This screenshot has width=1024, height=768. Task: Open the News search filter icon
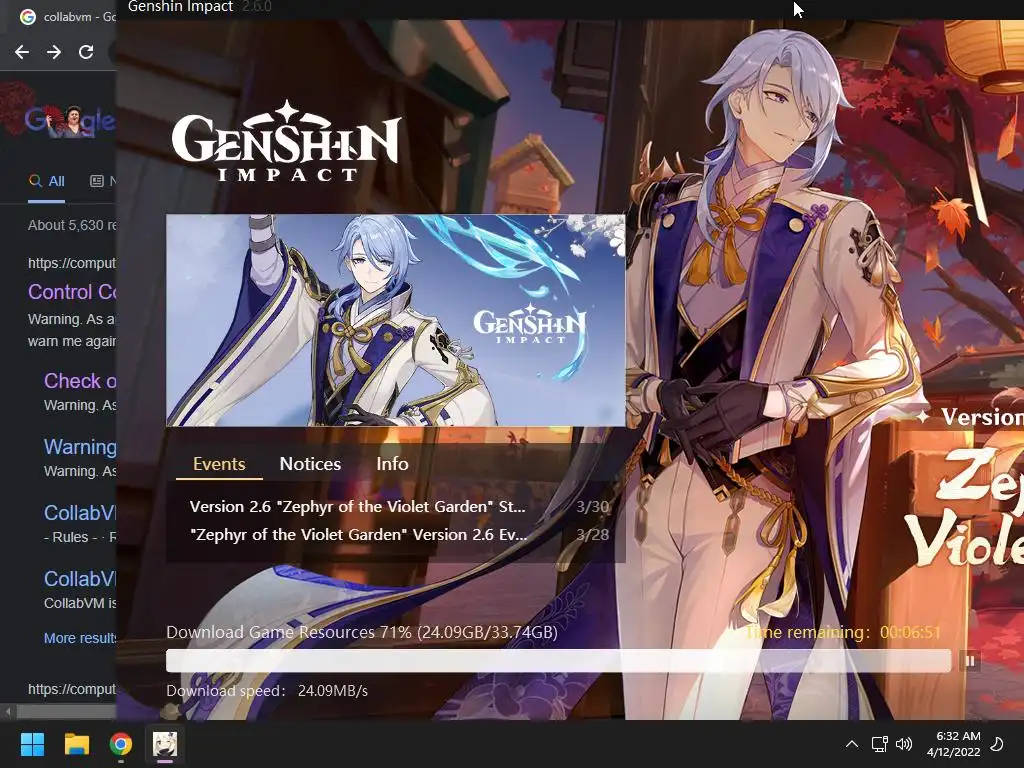click(97, 181)
